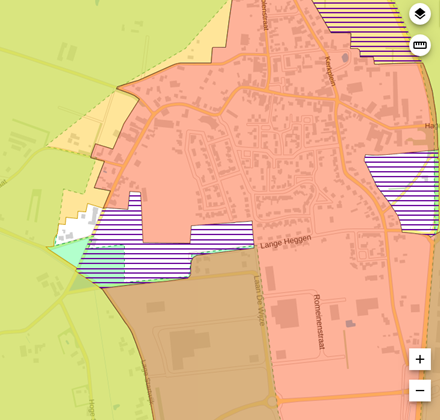
Task: Click the gray oval building beside Kerkplein
Action: [345, 58]
